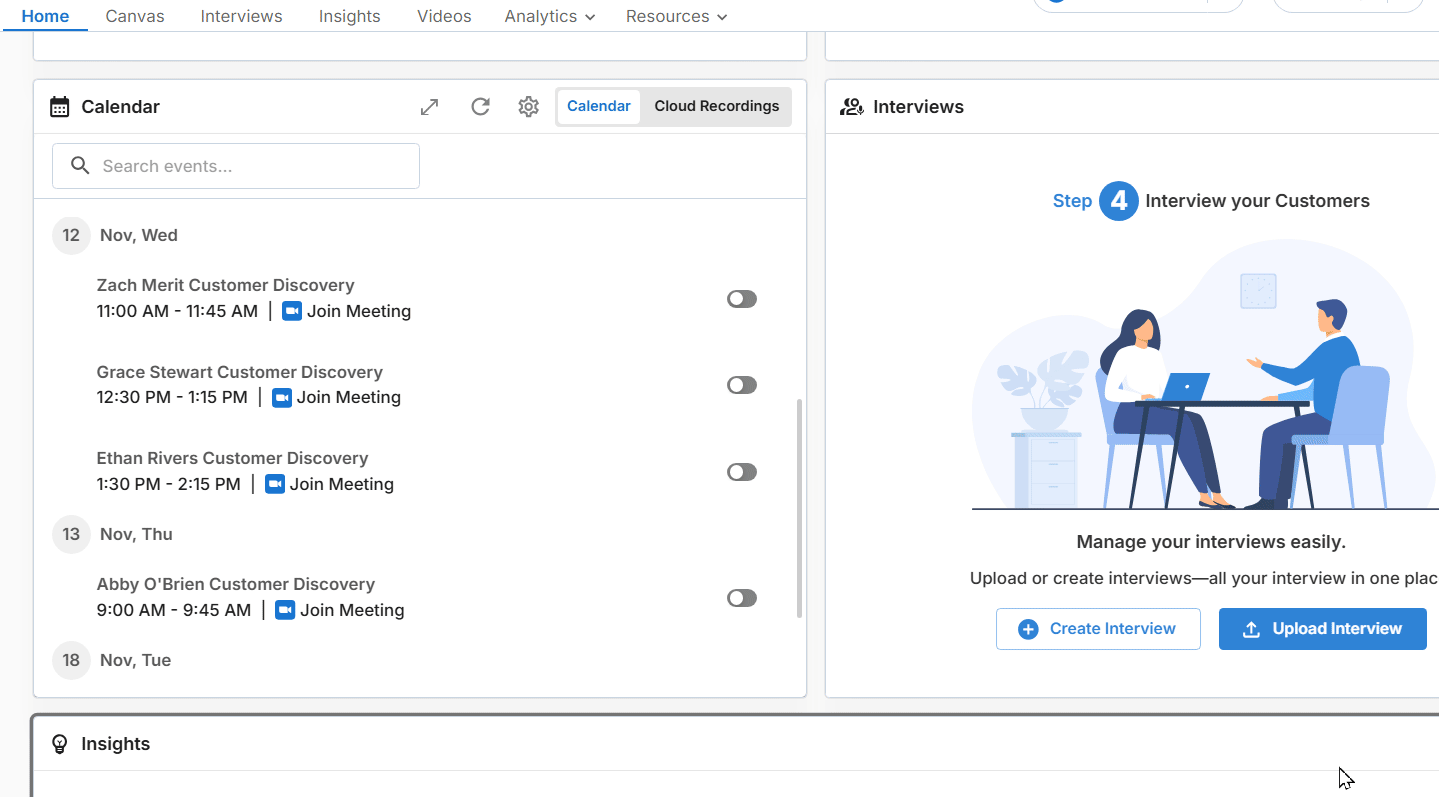This screenshot has width=1439, height=797.
Task: Click the 9:00 AM - 9:45 AM time
Action: (x=174, y=610)
